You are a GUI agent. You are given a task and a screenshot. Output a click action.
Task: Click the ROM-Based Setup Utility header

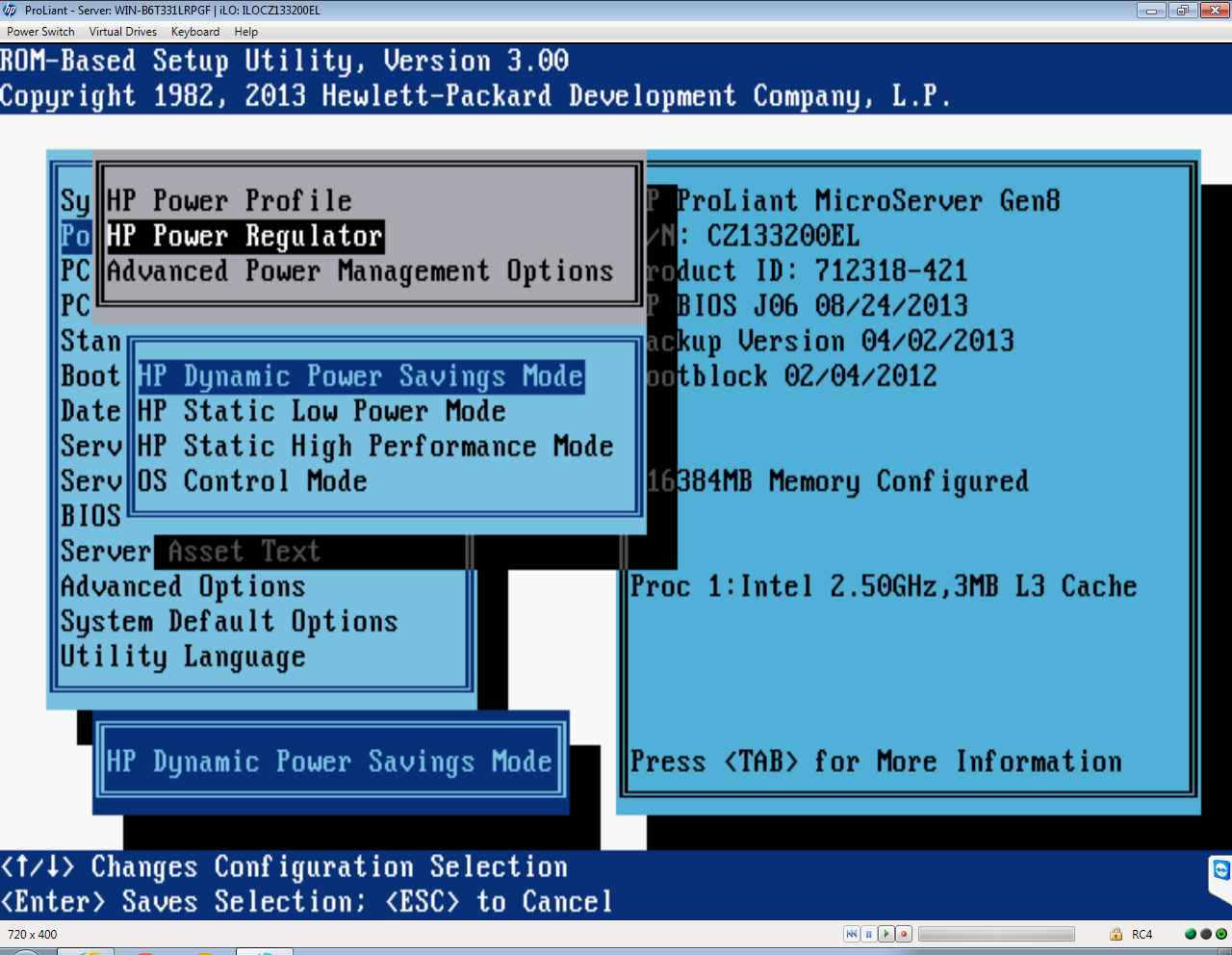pos(285,61)
